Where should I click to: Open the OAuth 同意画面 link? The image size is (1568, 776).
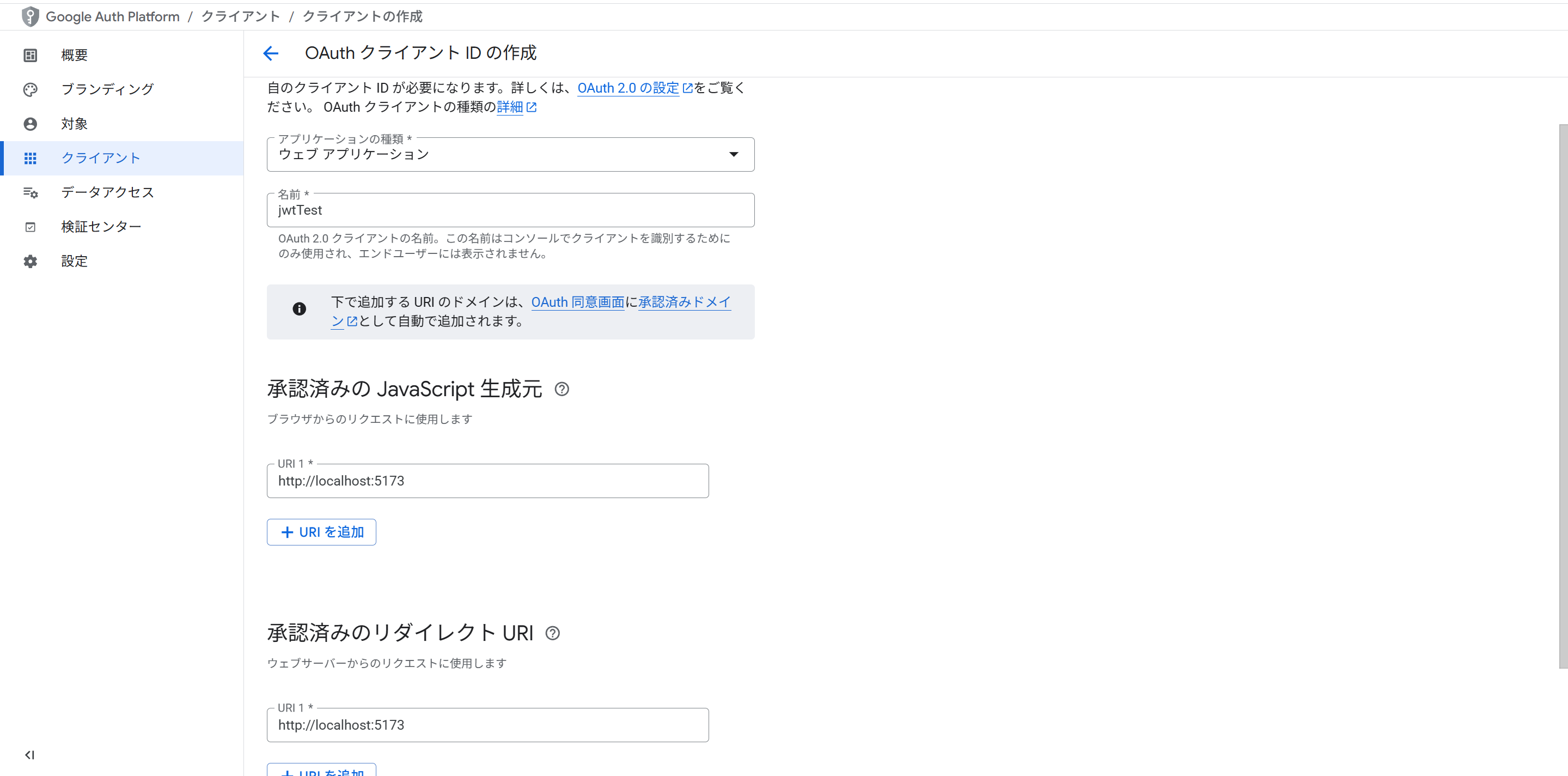(x=577, y=302)
